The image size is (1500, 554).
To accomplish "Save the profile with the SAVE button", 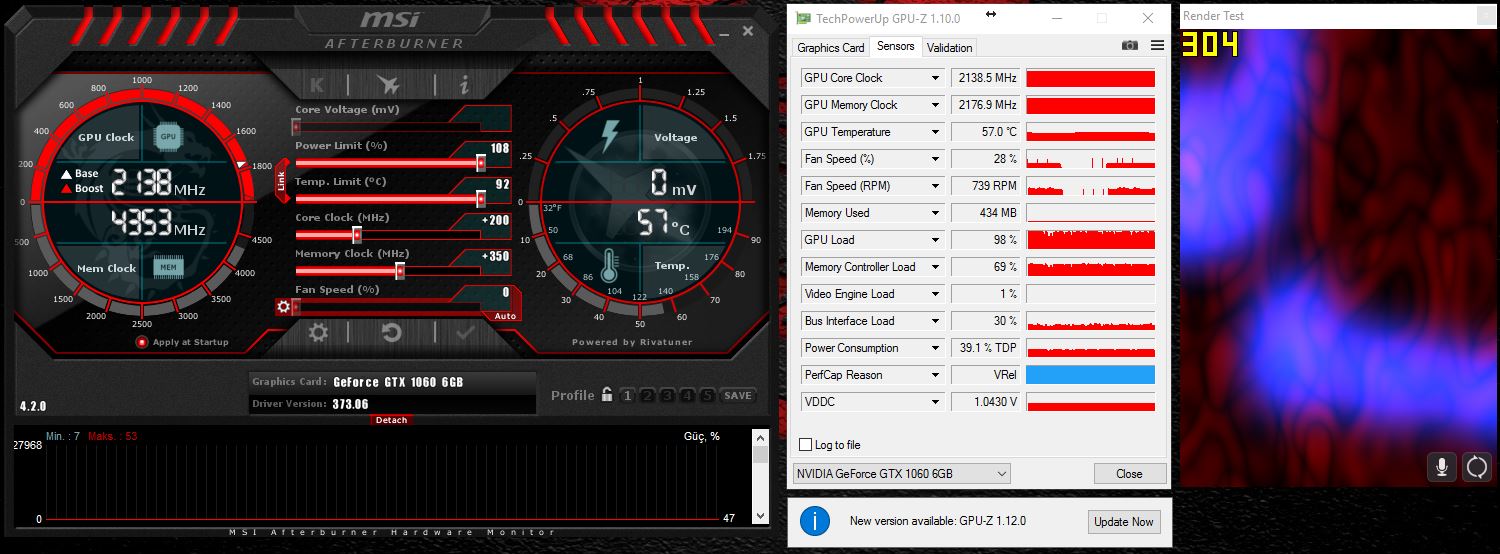I will [x=738, y=396].
